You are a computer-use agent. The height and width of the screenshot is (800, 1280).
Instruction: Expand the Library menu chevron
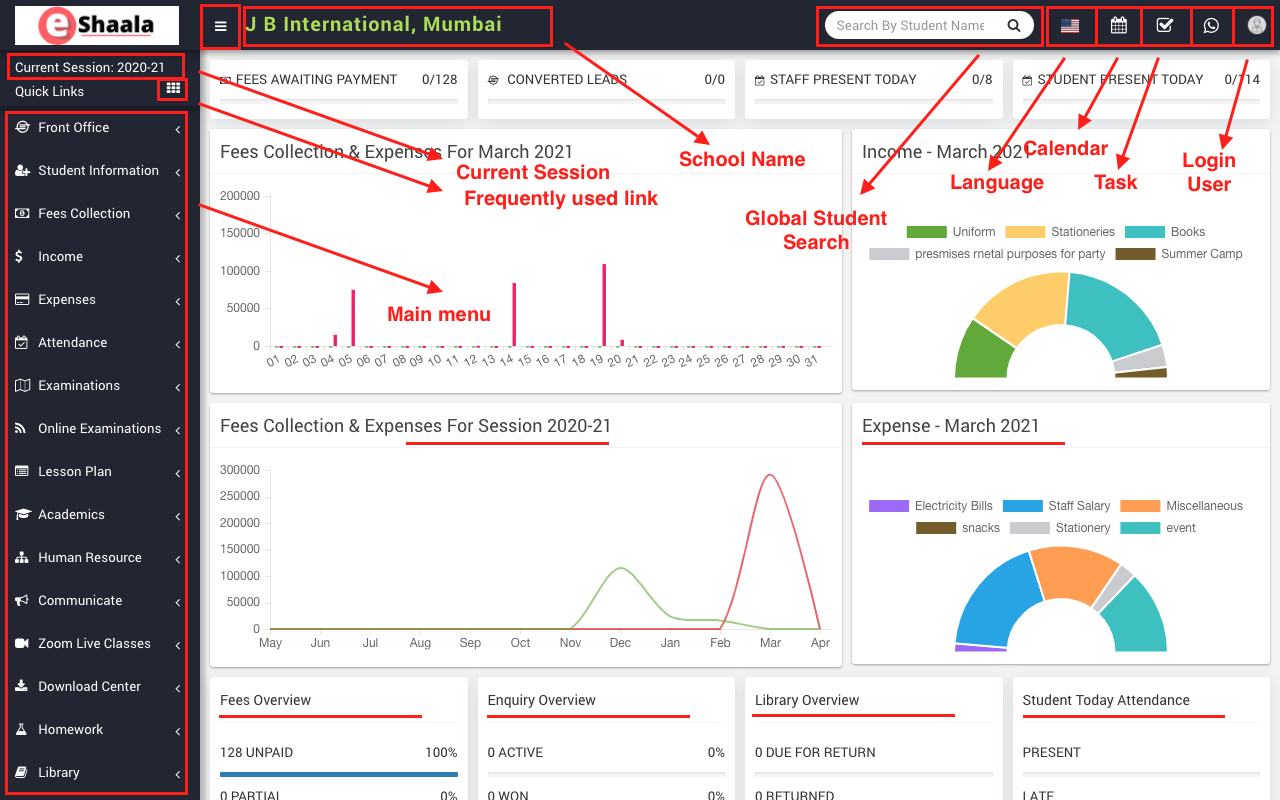pyautogui.click(x=177, y=774)
